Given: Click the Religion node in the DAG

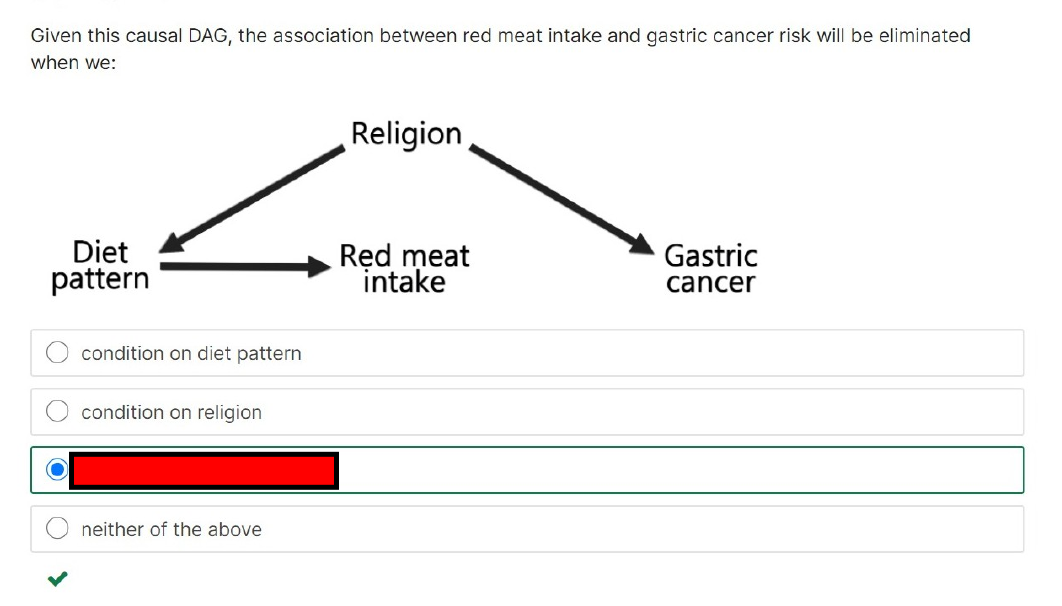Looking at the screenshot, I should click(406, 134).
